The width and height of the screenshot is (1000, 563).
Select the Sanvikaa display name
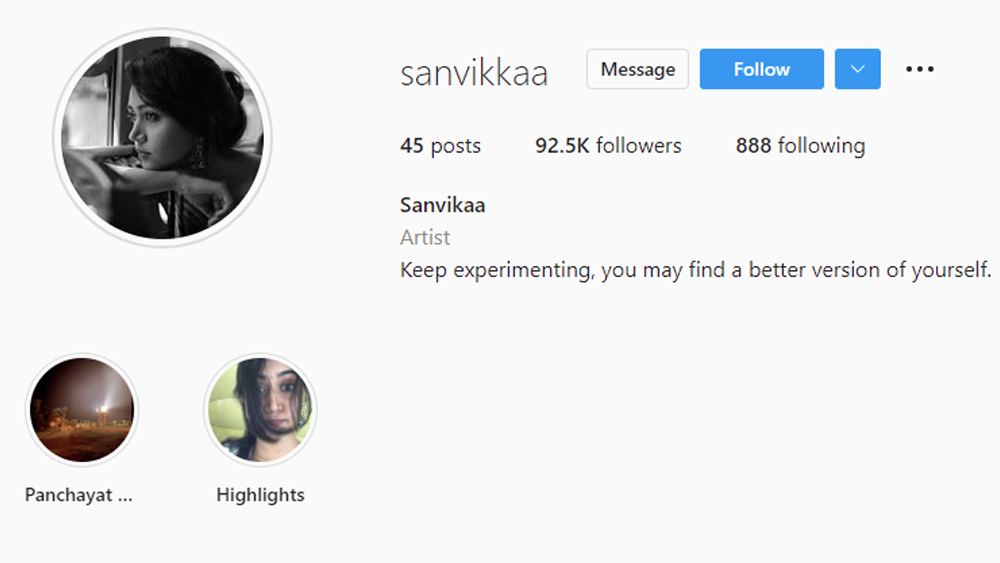pos(443,205)
